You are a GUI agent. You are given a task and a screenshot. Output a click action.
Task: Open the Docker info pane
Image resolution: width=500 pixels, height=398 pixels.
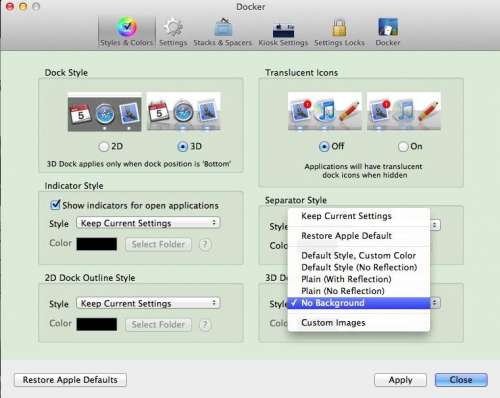pos(388,33)
